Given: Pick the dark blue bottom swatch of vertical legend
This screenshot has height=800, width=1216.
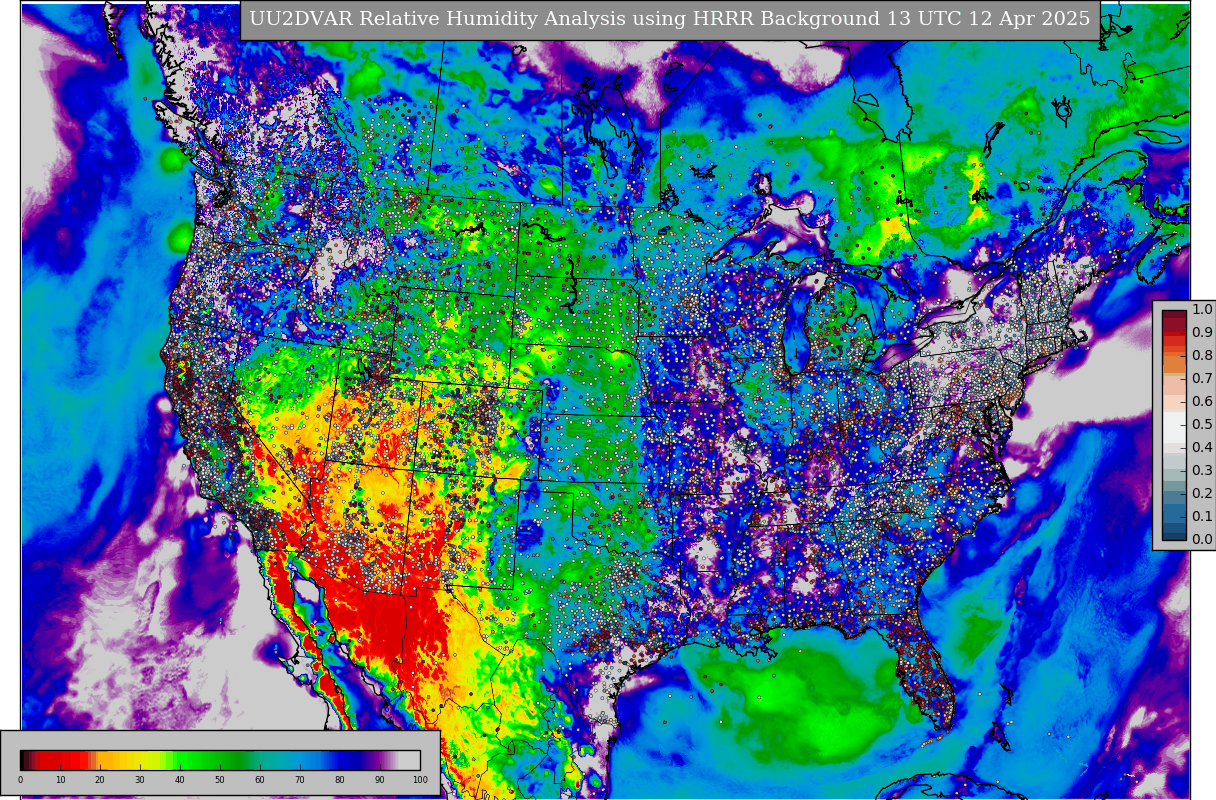Looking at the screenshot, I should point(1174,532).
